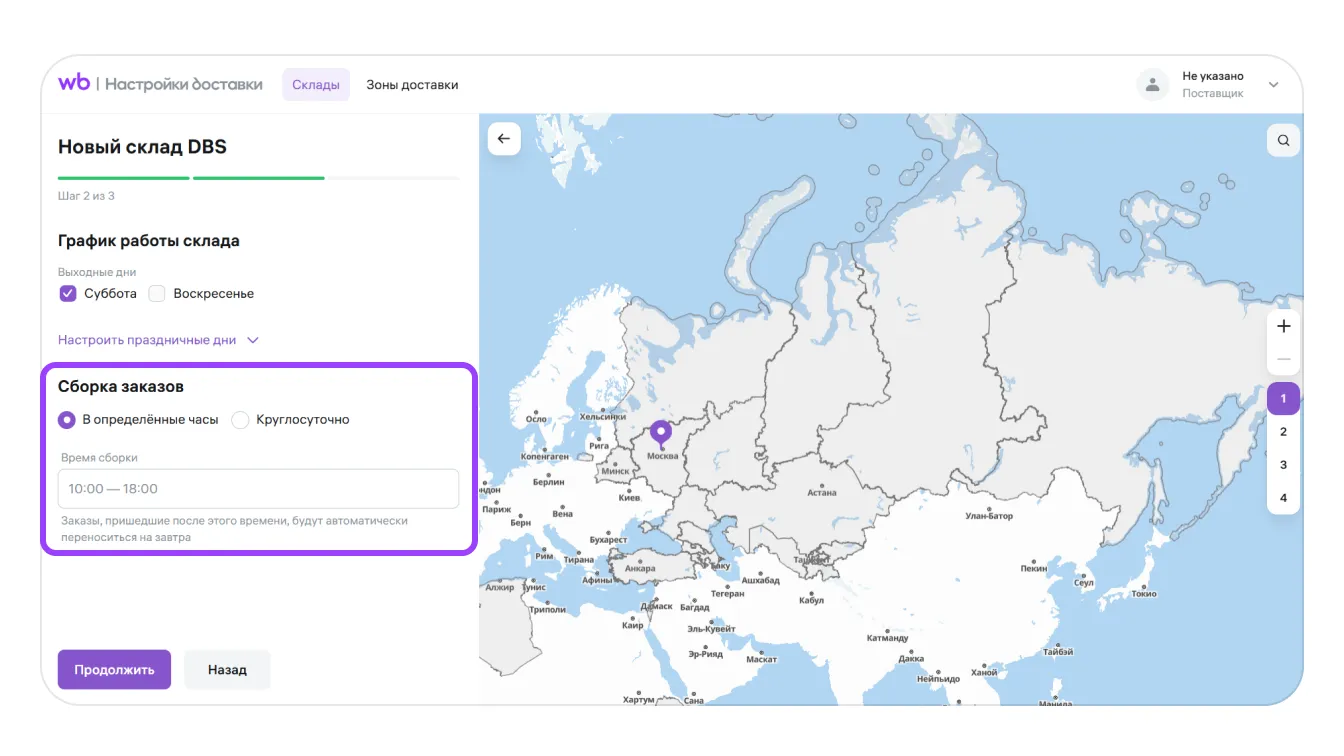
Task: Click the user avatar icon
Action: click(1153, 85)
